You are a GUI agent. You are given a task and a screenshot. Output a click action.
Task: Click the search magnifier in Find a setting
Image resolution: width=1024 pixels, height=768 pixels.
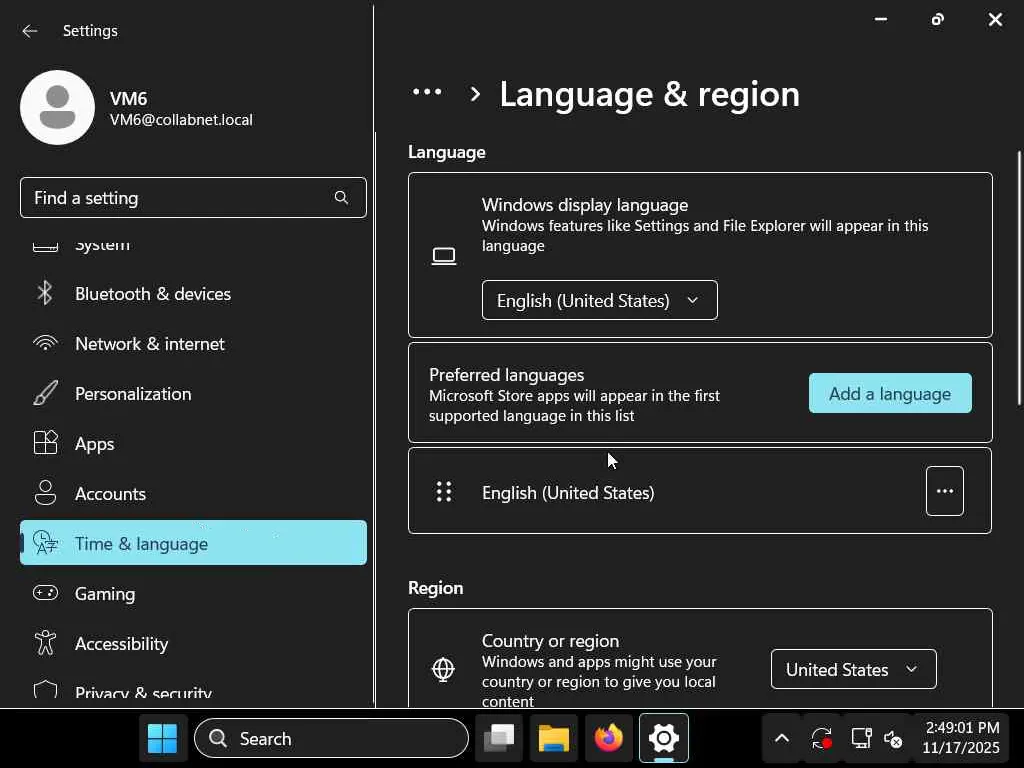341,197
